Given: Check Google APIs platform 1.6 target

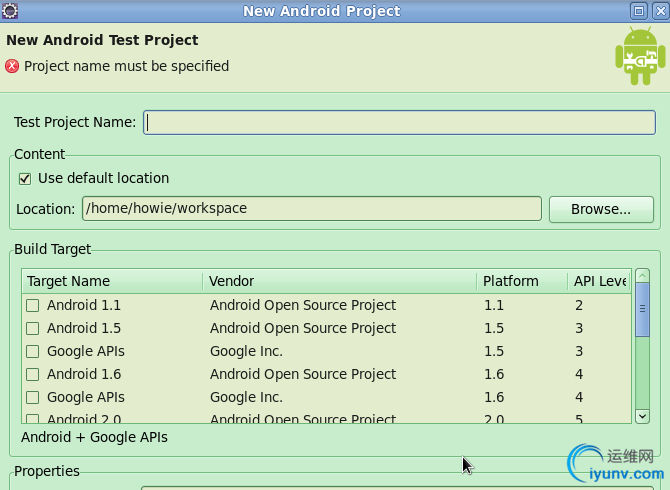Looking at the screenshot, I should click(x=32, y=398).
